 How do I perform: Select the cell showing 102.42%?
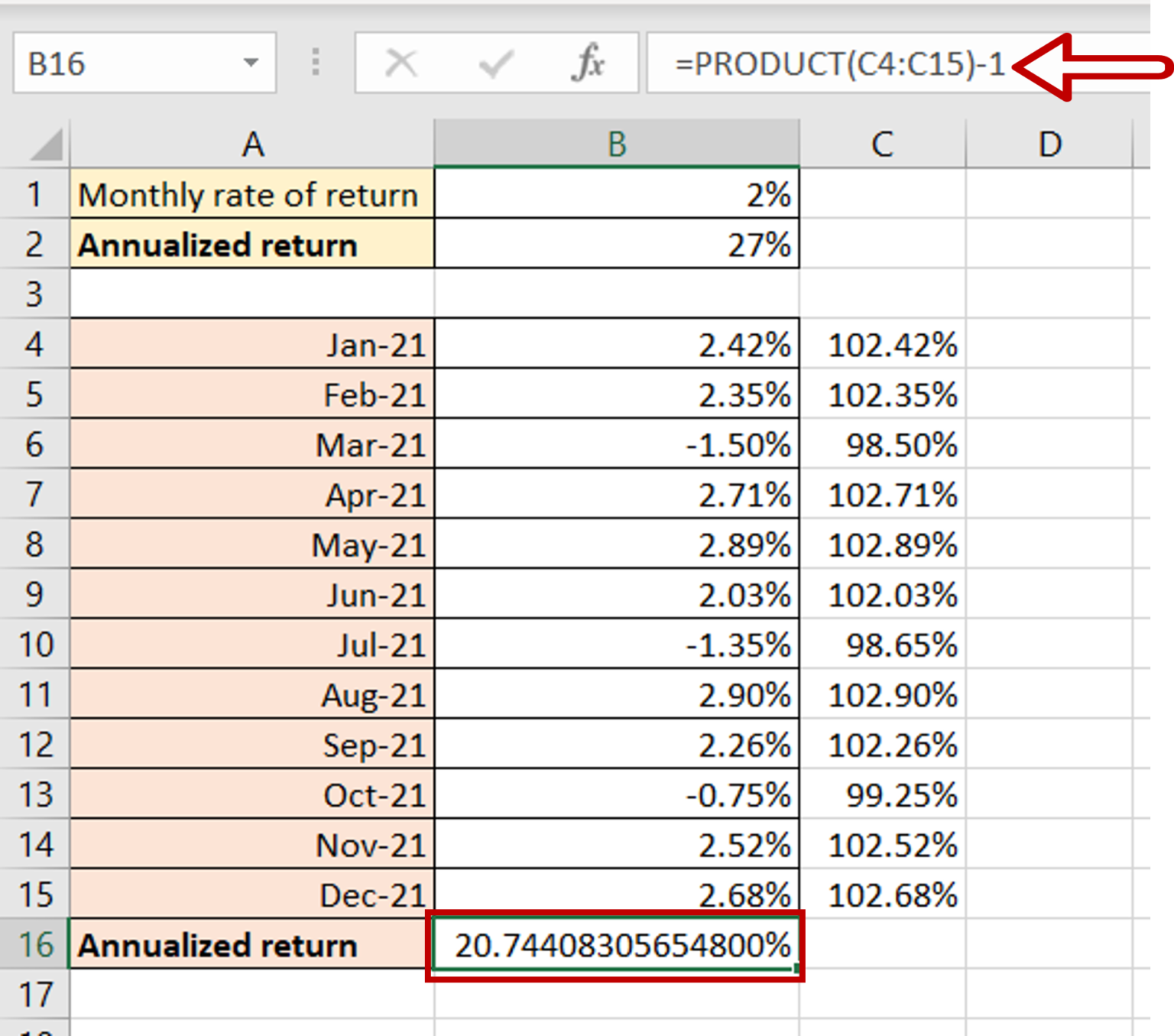(x=883, y=345)
